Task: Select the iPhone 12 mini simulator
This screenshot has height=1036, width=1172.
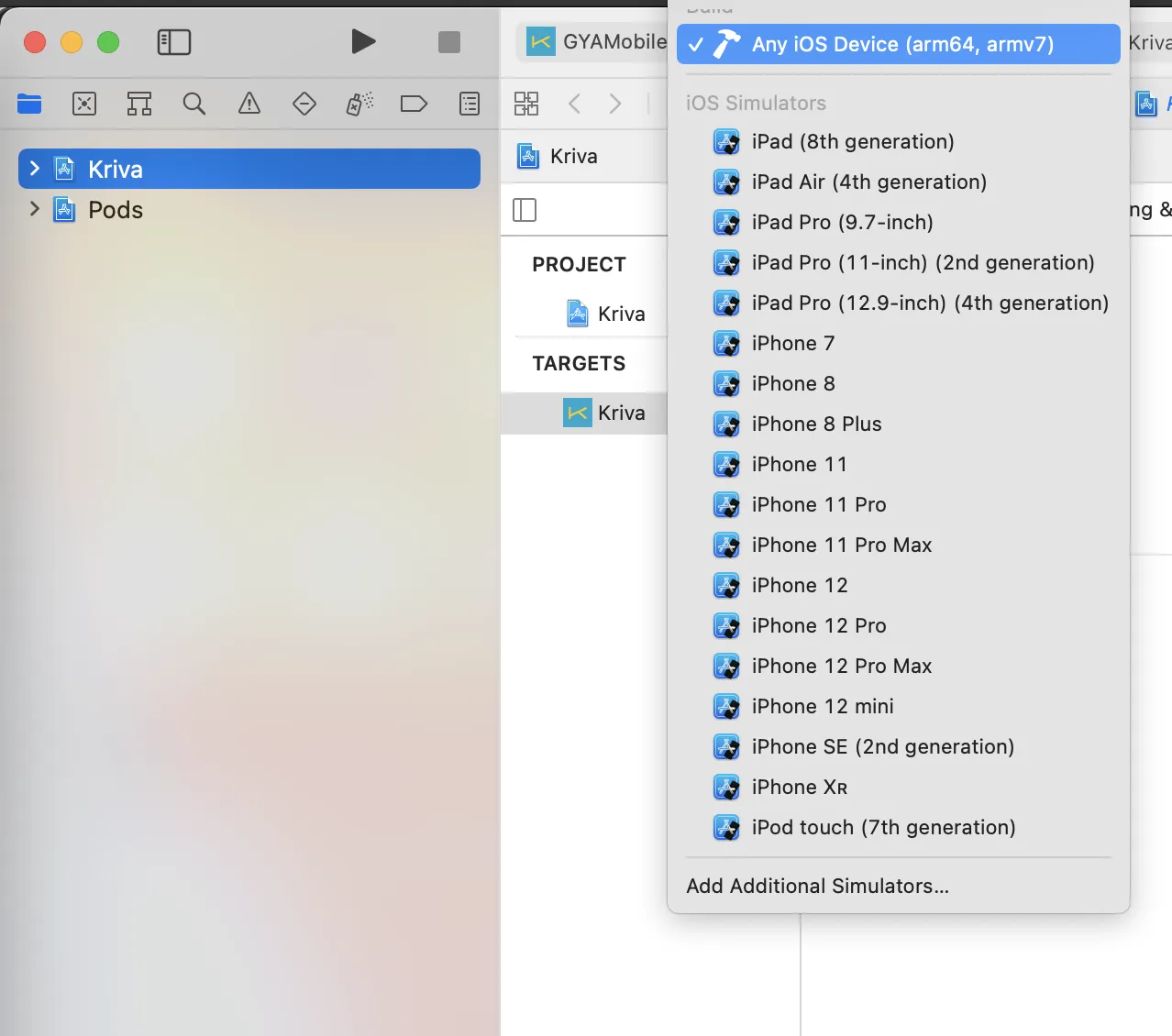Action: pyautogui.click(x=899, y=706)
